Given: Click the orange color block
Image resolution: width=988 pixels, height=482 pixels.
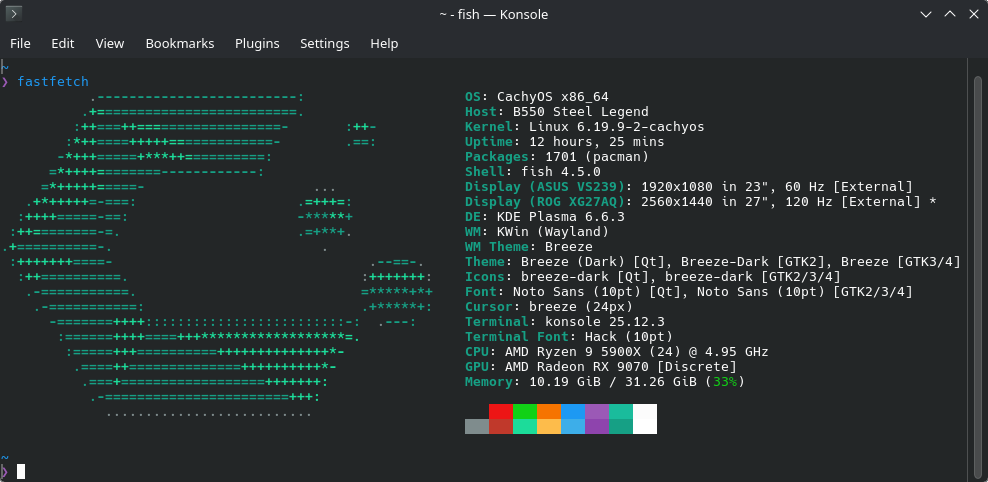Looking at the screenshot, I should (x=549, y=411).
